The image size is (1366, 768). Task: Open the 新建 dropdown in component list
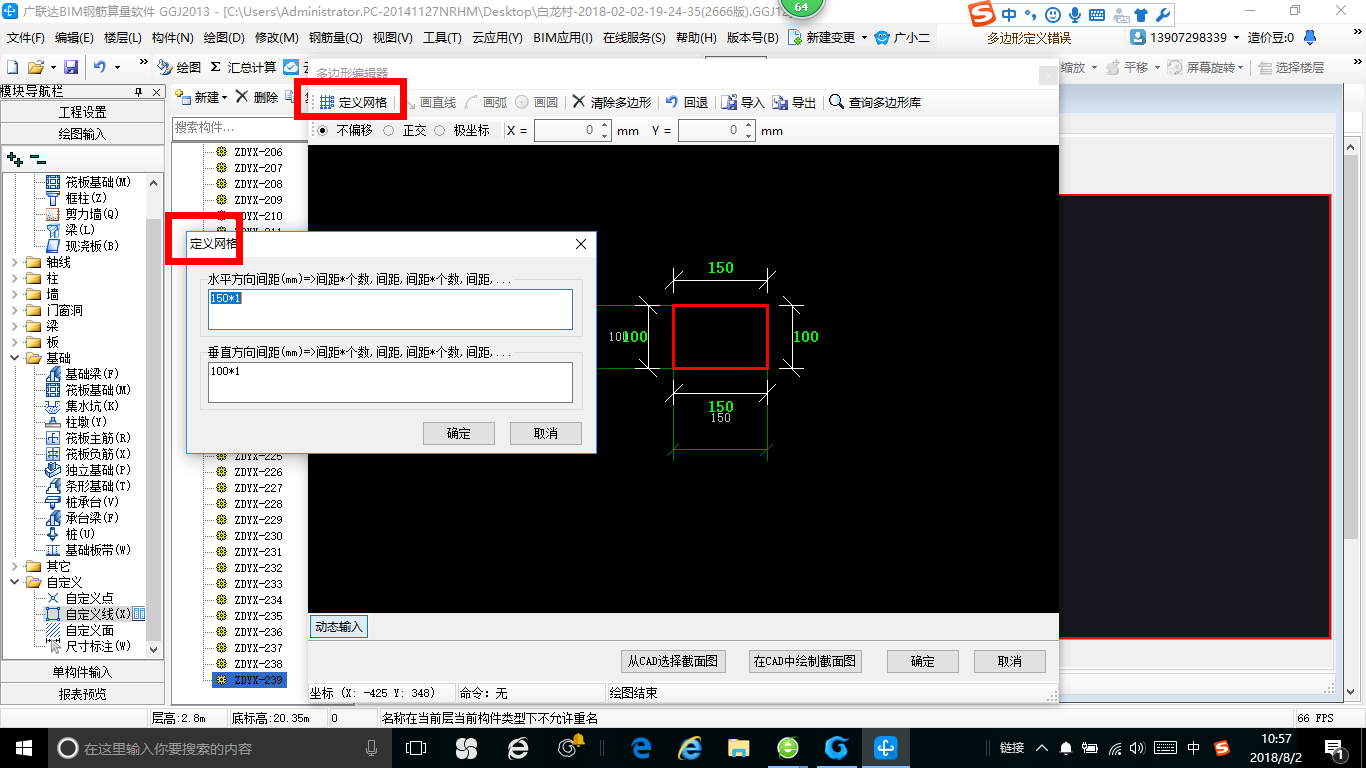point(224,97)
